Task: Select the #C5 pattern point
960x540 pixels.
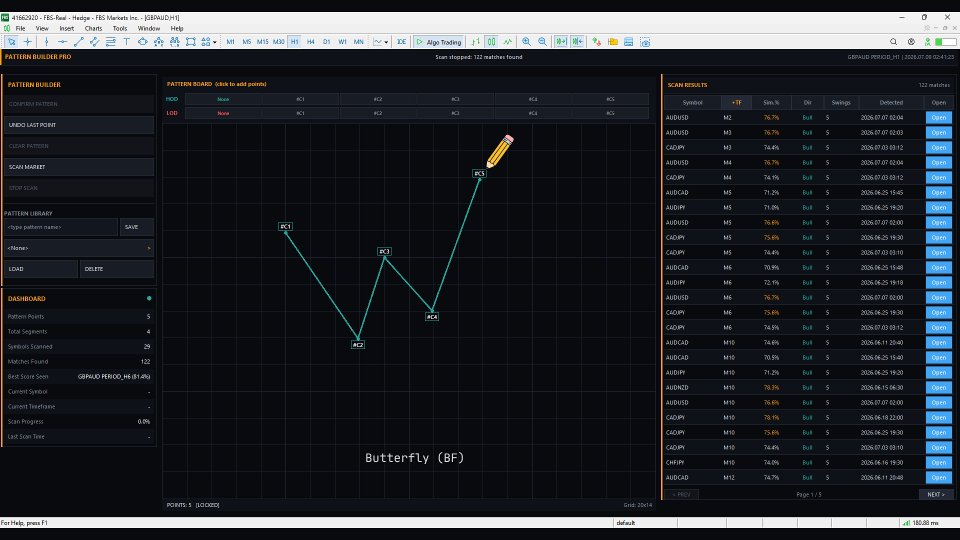Action: tap(479, 173)
